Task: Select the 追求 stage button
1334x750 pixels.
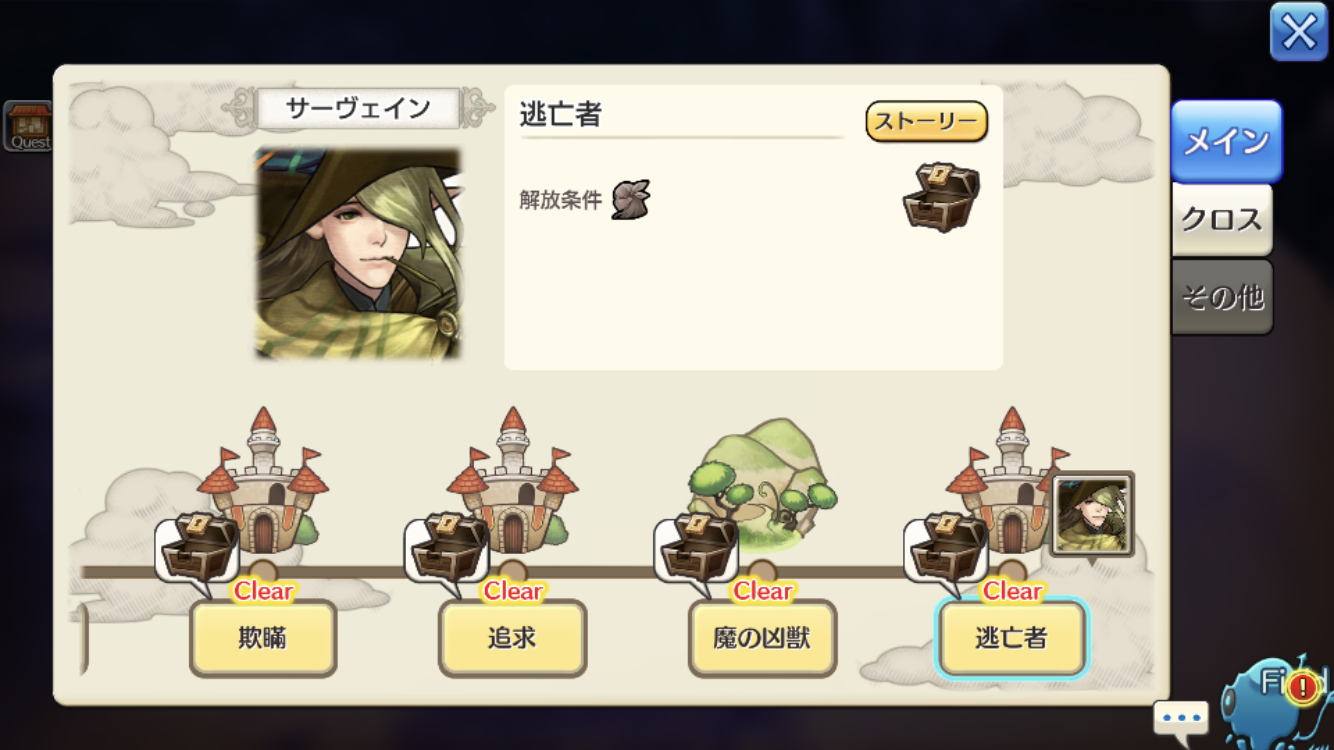Action: coord(513,638)
